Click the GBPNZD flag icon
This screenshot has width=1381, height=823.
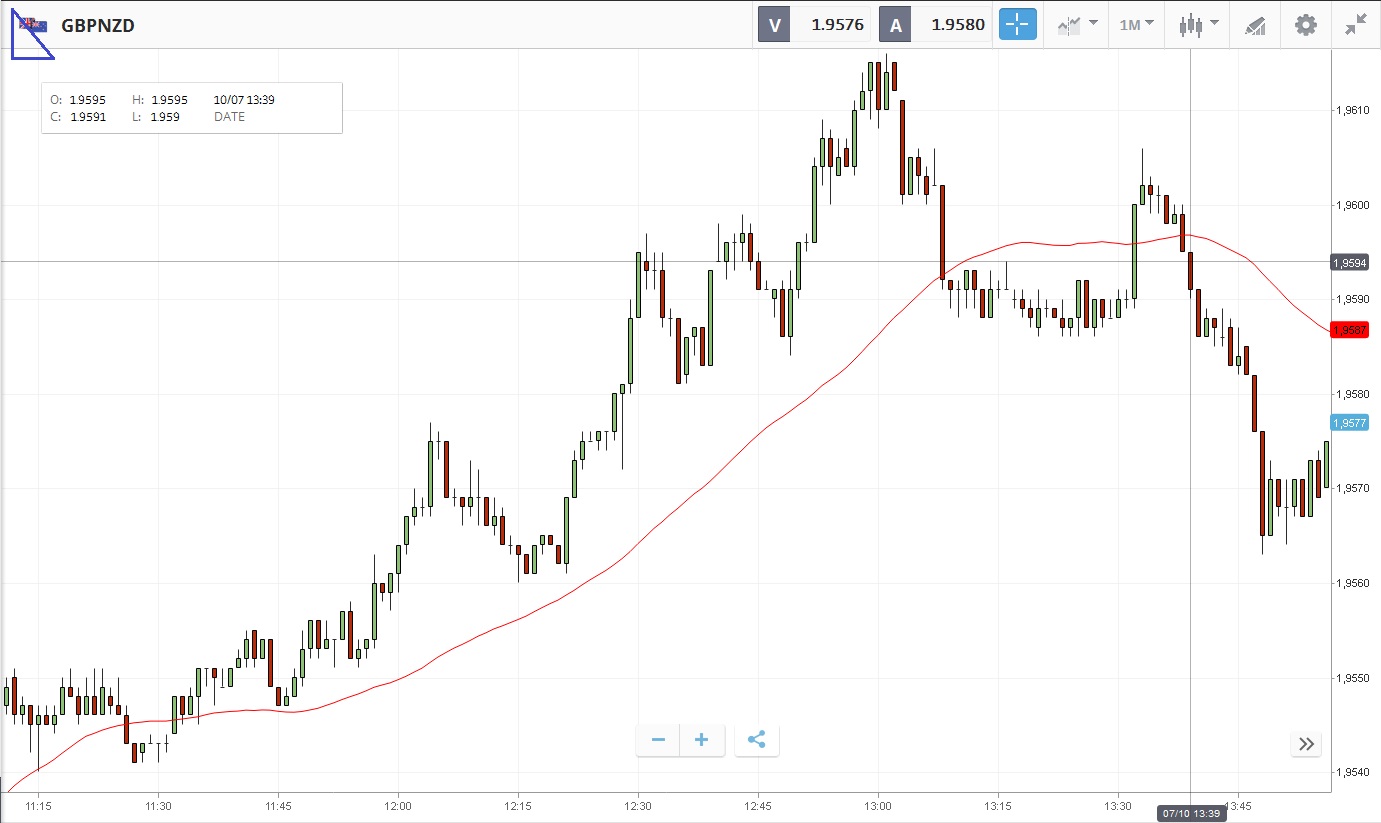pyautogui.click(x=33, y=25)
